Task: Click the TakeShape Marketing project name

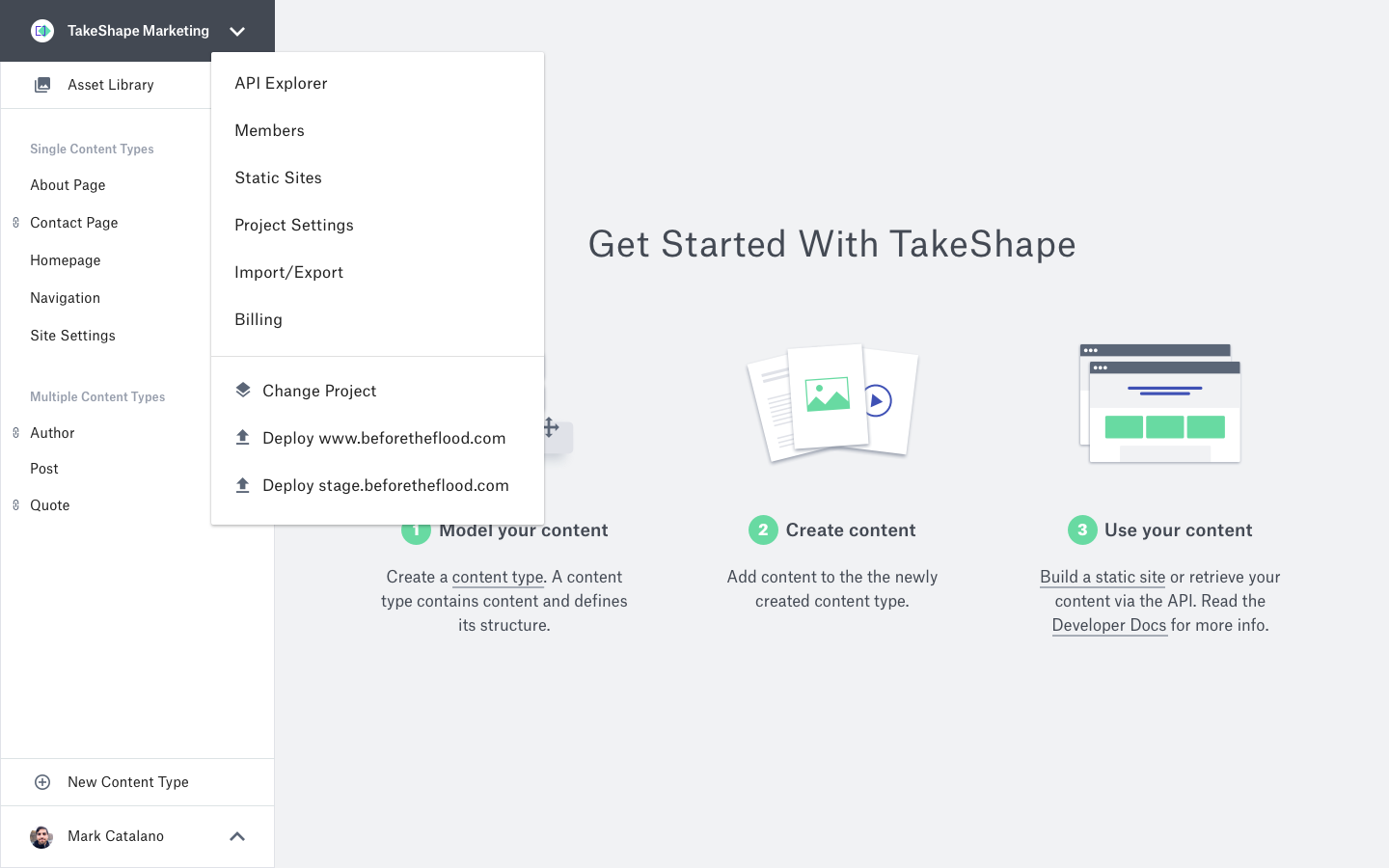Action: tap(138, 31)
